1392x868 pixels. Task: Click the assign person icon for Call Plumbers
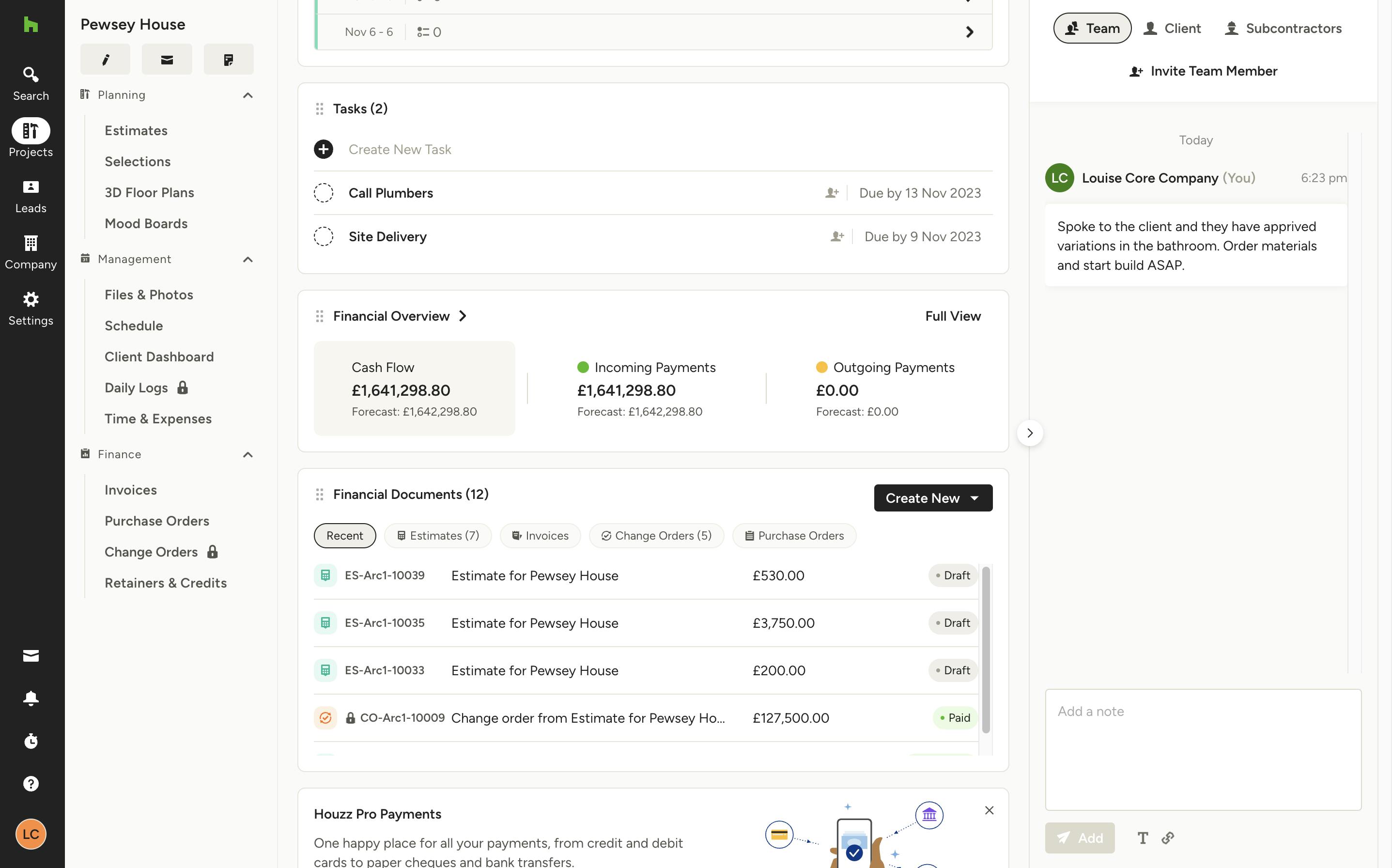(x=832, y=193)
